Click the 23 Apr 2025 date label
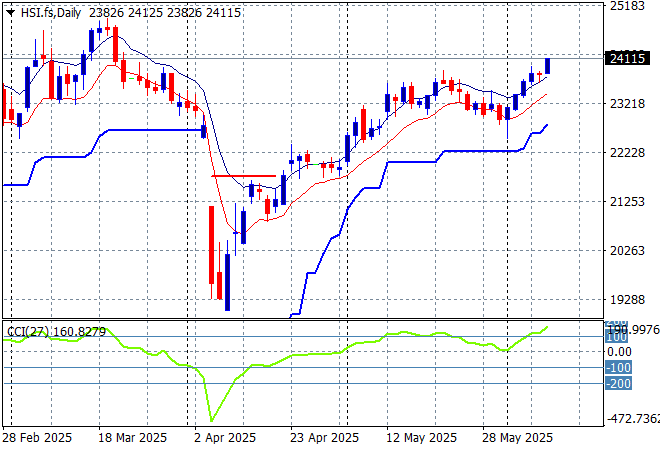Screen dimensions: 660x450 click(325, 438)
